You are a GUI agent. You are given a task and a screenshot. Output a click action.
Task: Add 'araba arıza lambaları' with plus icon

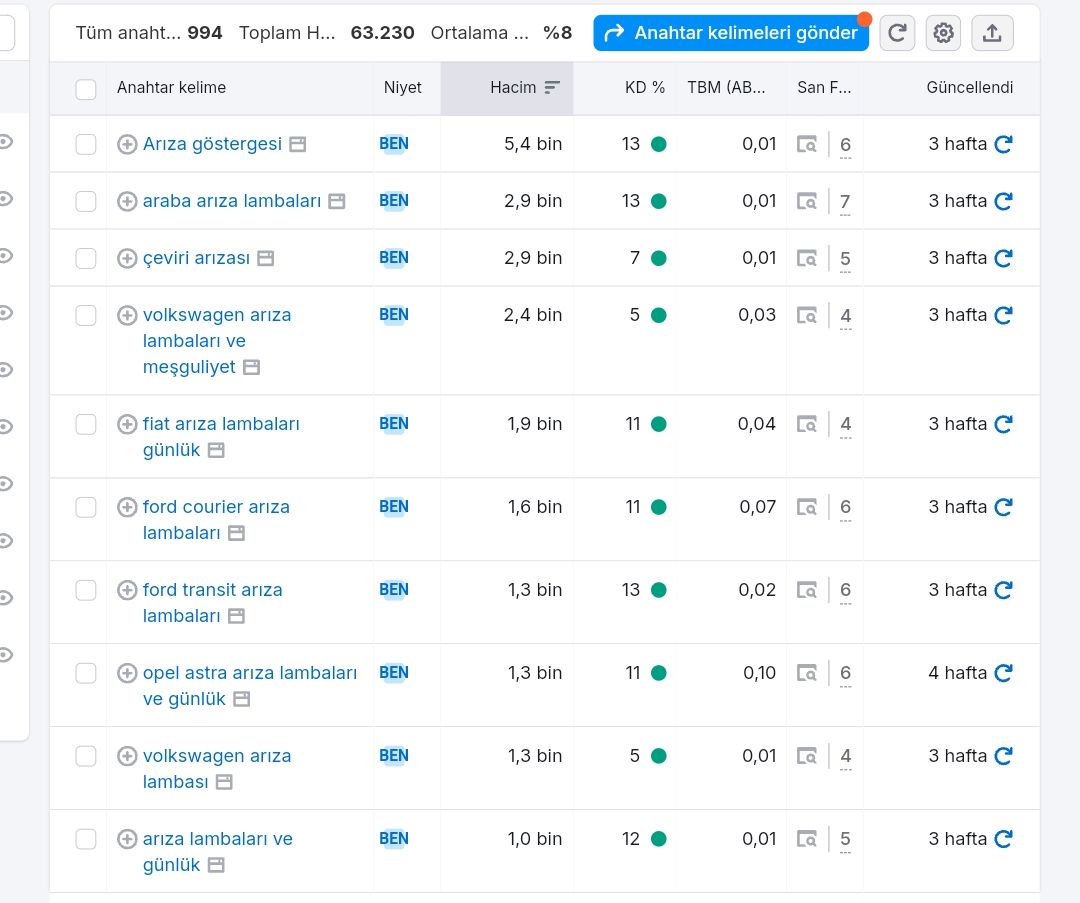pos(127,201)
